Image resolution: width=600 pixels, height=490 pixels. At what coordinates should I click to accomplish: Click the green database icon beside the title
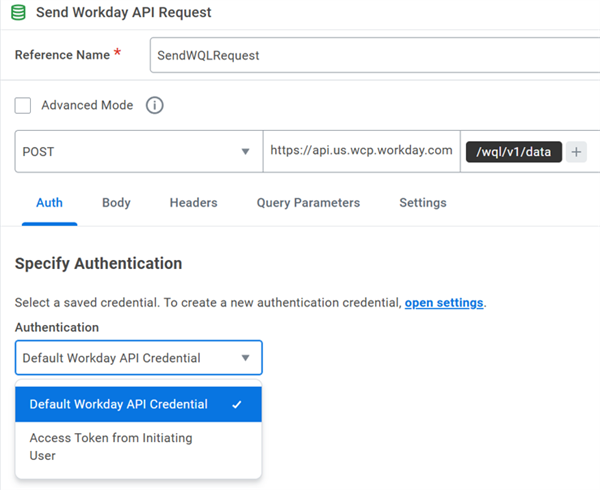tap(18, 12)
